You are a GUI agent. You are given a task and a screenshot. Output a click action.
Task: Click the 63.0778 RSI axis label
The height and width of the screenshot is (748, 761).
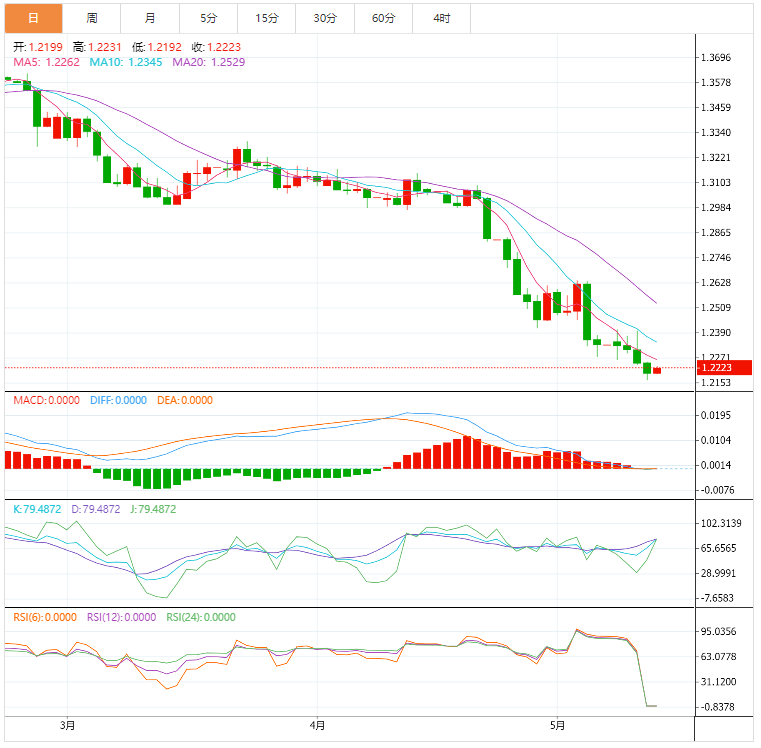coord(719,657)
